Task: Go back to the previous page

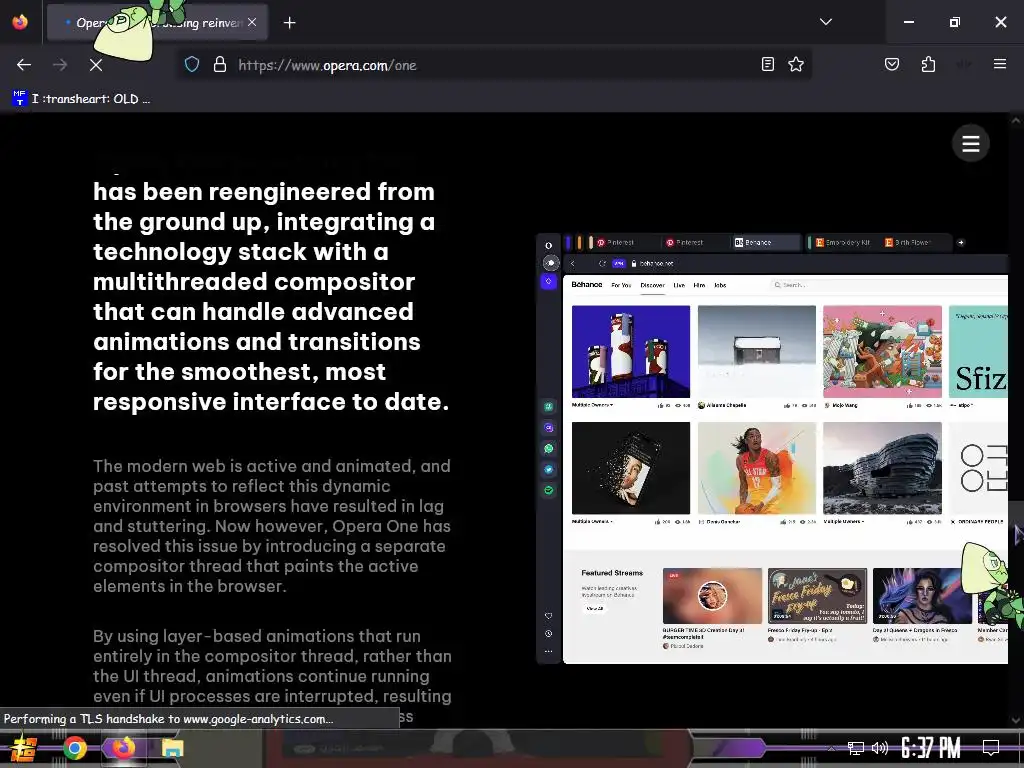Action: 24,65
